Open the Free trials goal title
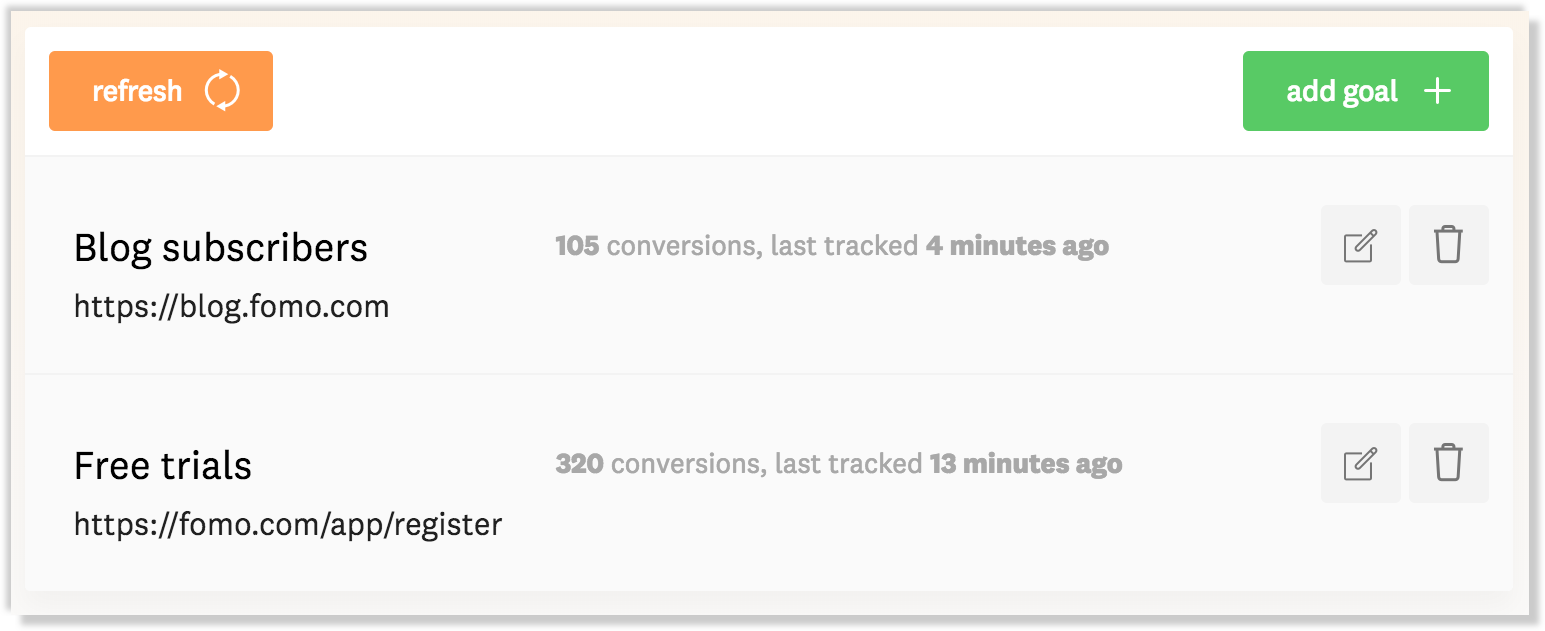This screenshot has height=631, width=1545. 163,465
